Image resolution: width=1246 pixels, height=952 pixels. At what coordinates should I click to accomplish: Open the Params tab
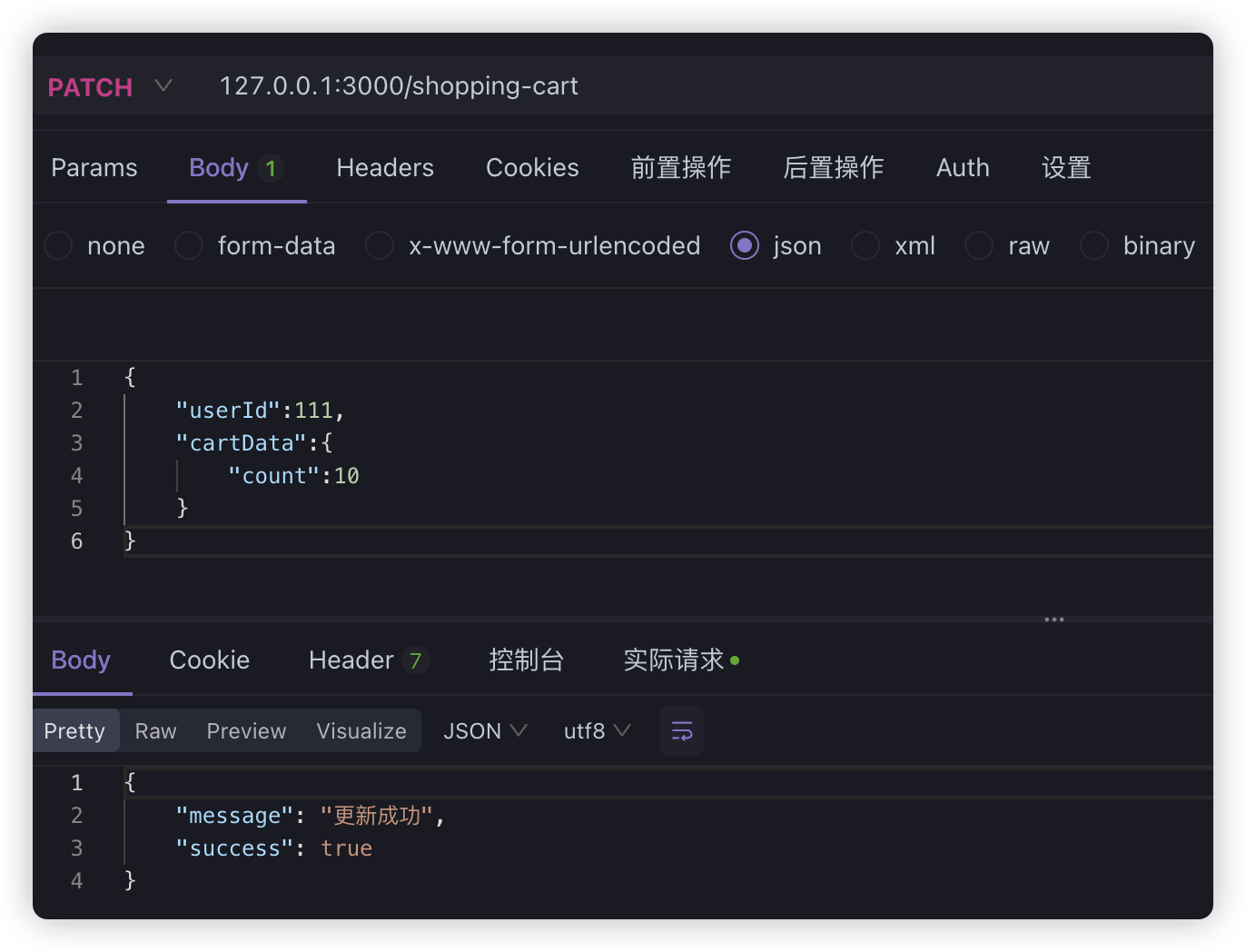click(x=94, y=168)
